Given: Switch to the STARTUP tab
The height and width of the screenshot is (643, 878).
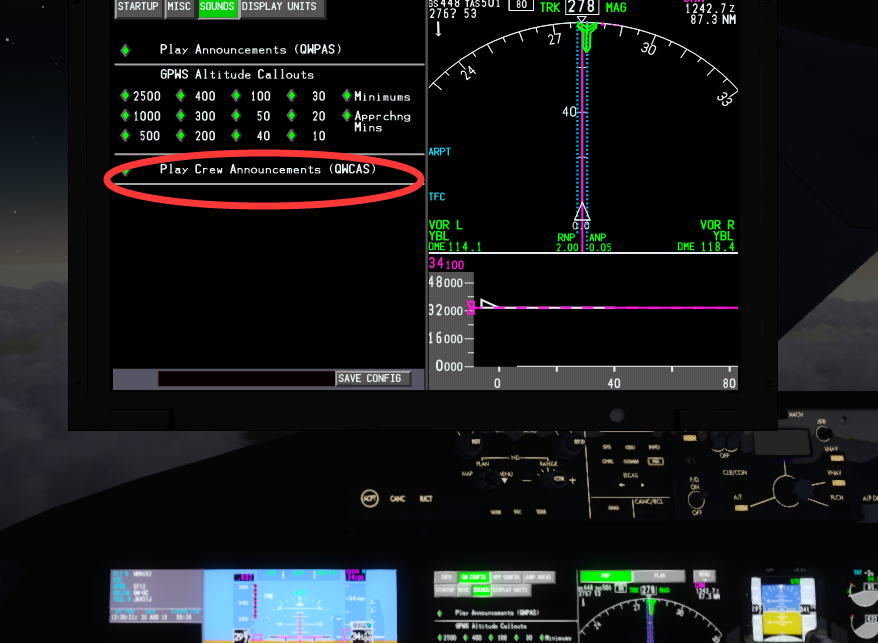Looking at the screenshot, I should (138, 7).
